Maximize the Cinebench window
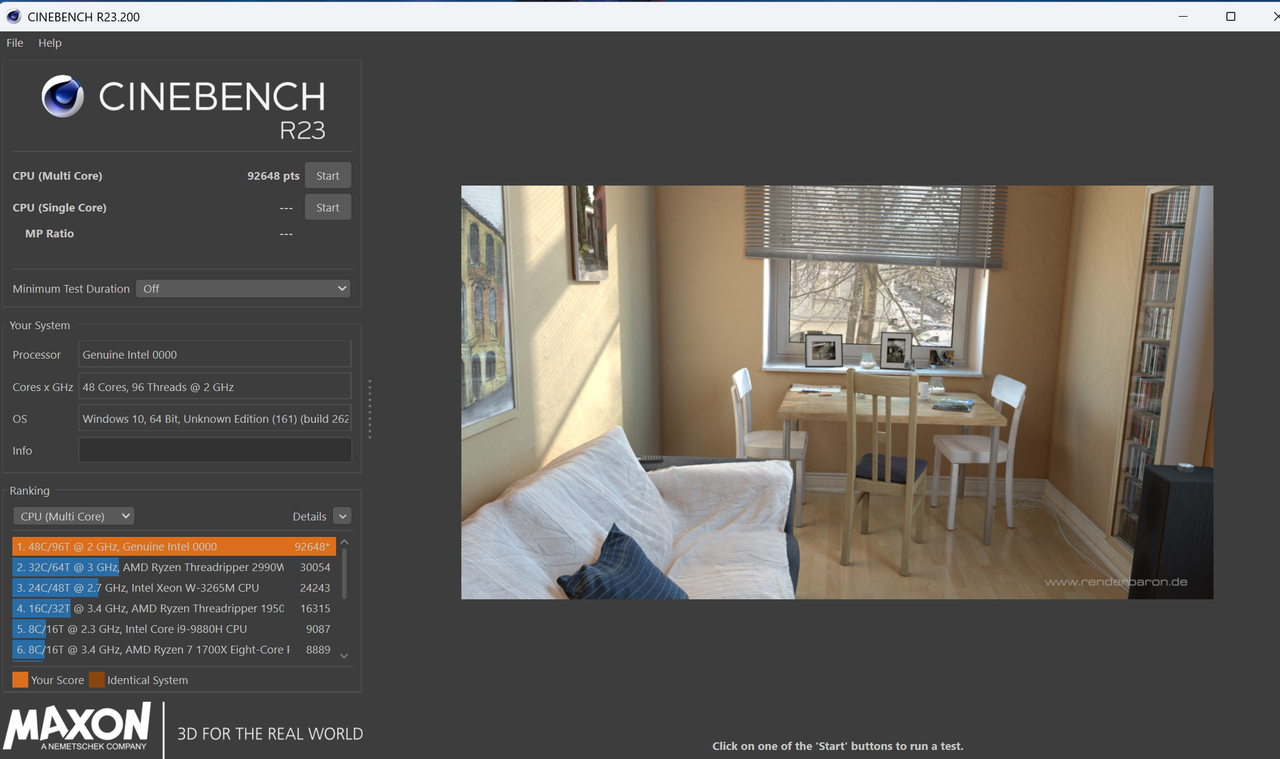Viewport: 1280px width, 759px height. [x=1231, y=16]
